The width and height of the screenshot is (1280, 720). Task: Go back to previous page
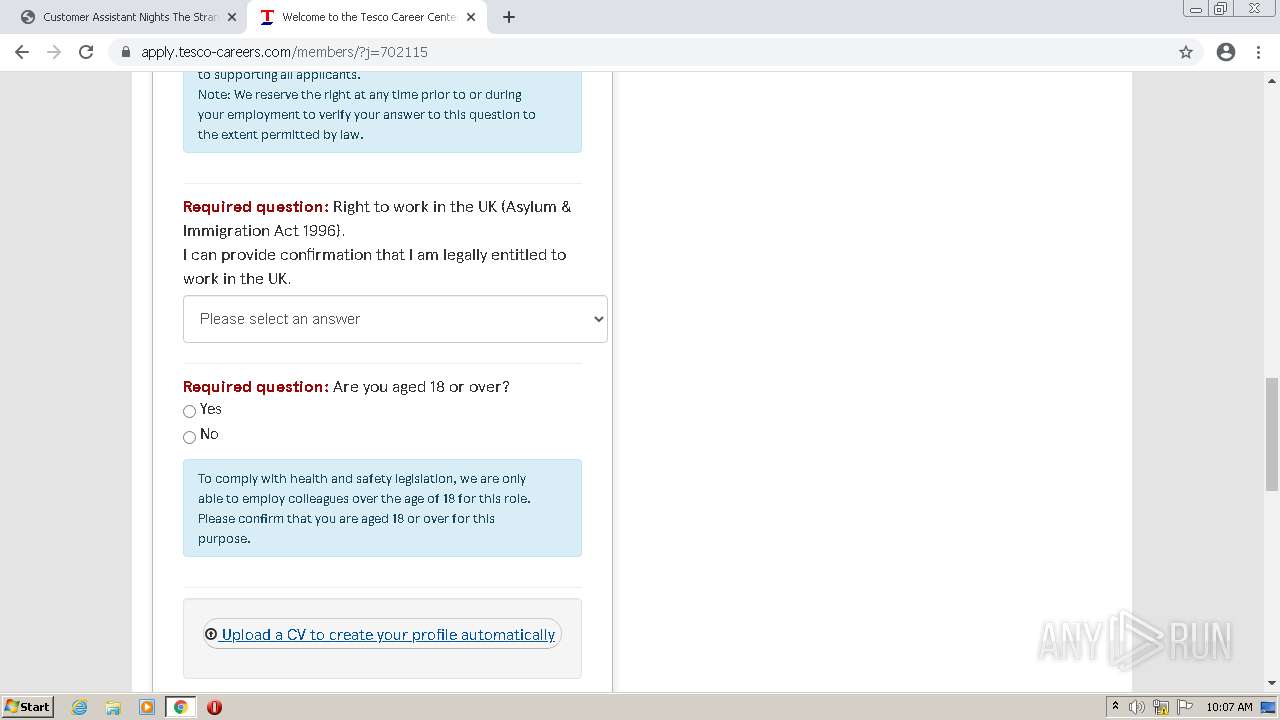point(22,52)
